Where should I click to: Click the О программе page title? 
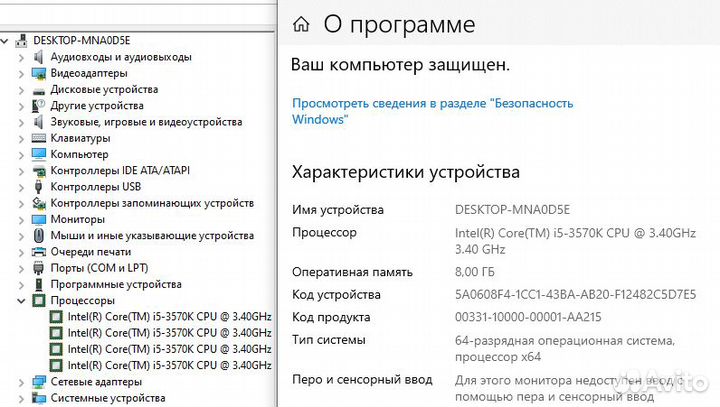pyautogui.click(x=399, y=24)
